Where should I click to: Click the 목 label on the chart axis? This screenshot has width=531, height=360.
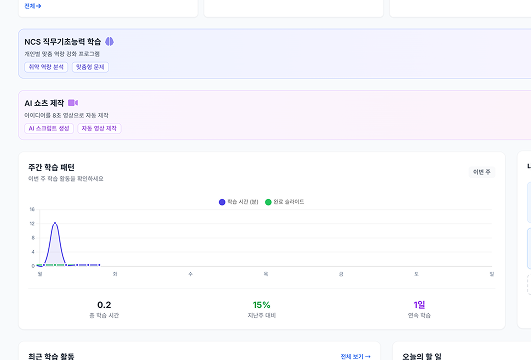[266, 274]
